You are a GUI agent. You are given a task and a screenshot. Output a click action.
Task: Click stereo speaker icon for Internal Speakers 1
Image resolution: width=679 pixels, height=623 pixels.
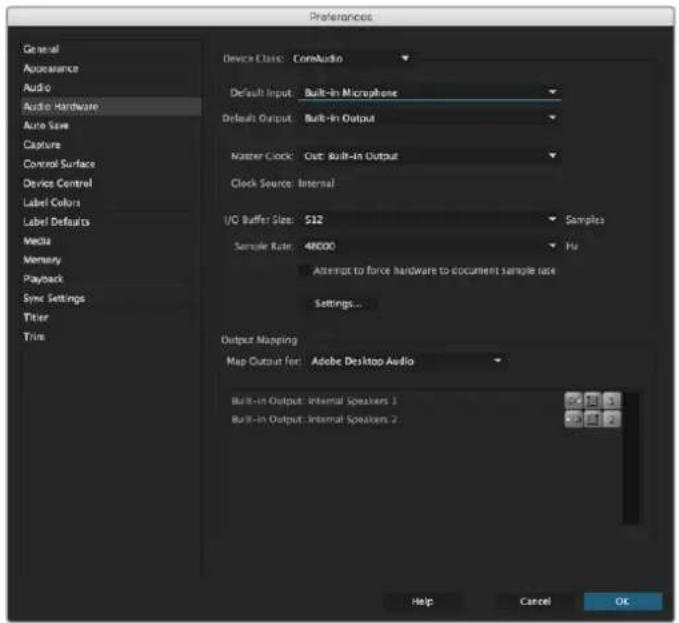[x=573, y=400]
